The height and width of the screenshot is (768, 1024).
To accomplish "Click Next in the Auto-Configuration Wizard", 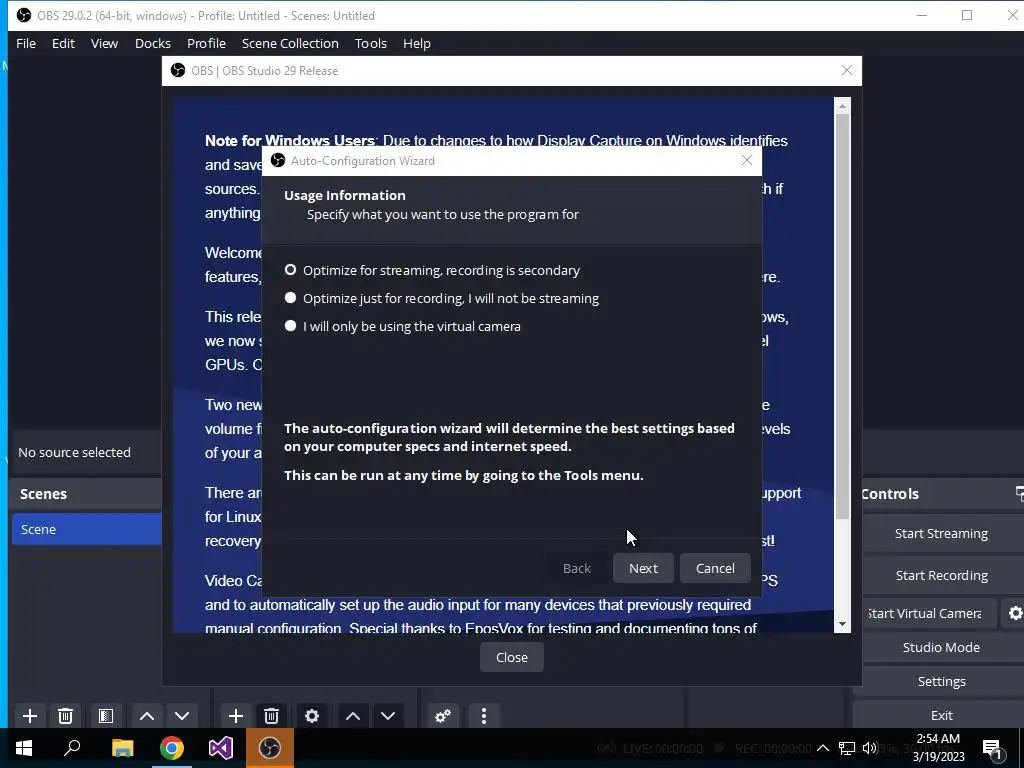I will tap(643, 568).
